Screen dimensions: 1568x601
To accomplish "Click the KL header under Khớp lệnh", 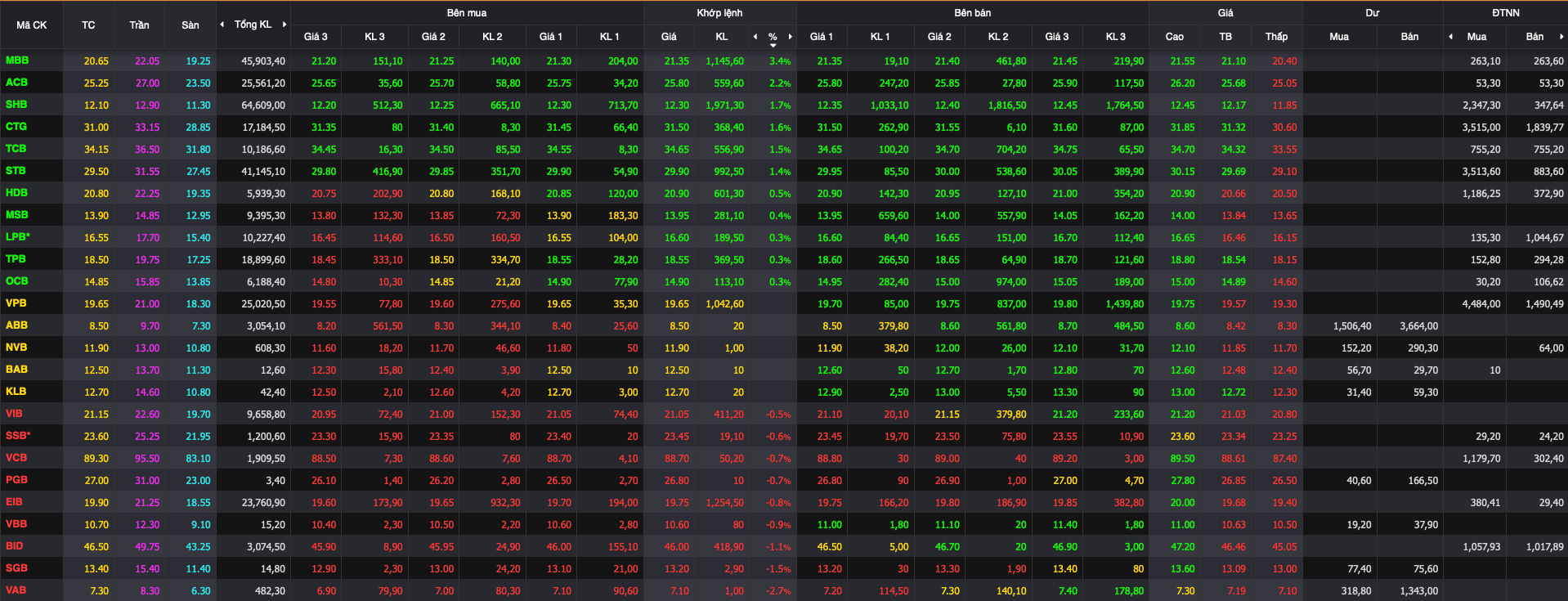I will pyautogui.click(x=722, y=37).
